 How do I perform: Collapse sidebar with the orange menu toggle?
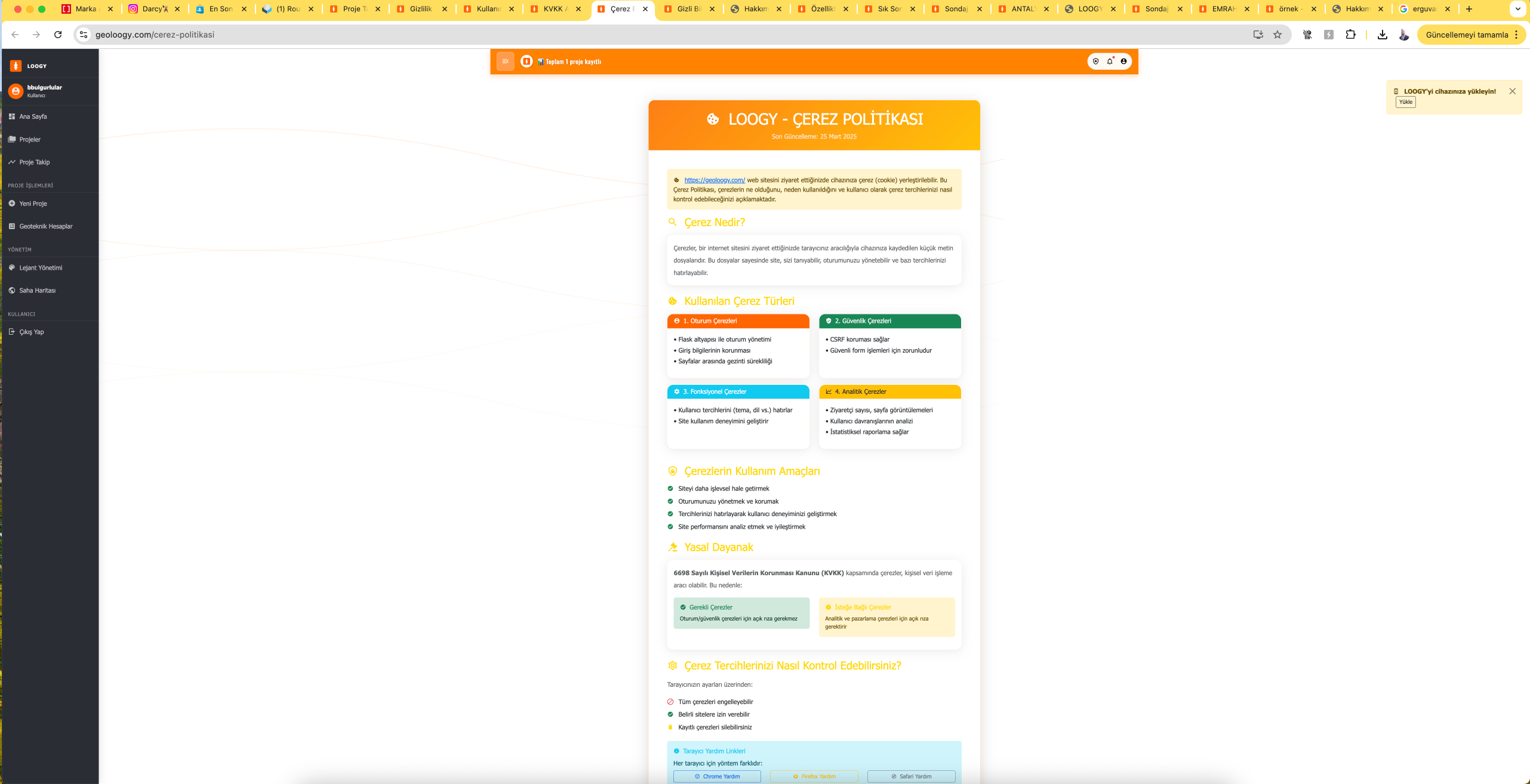pyautogui.click(x=505, y=61)
